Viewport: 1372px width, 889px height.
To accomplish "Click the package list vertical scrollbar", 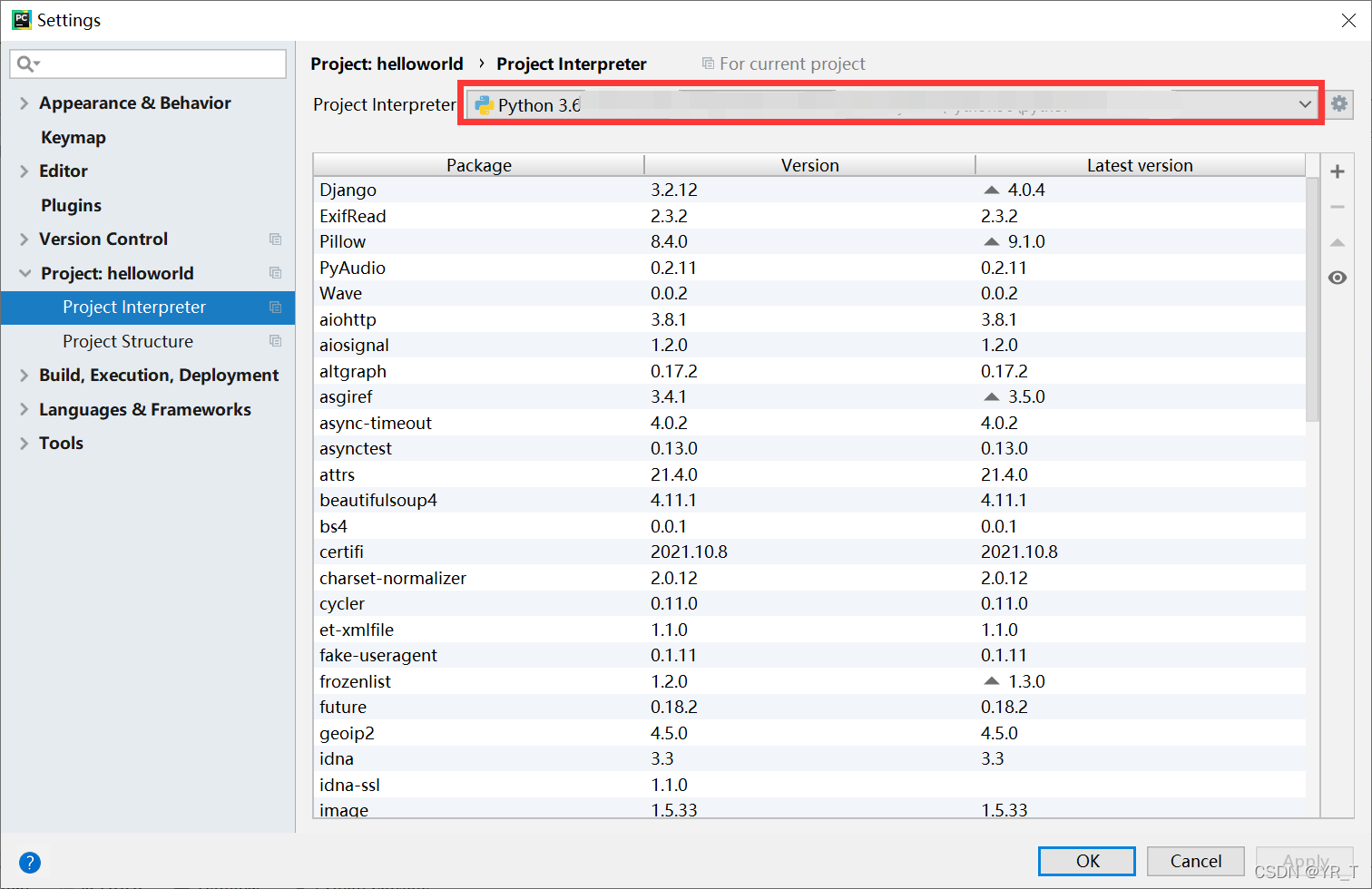I will [1312, 299].
